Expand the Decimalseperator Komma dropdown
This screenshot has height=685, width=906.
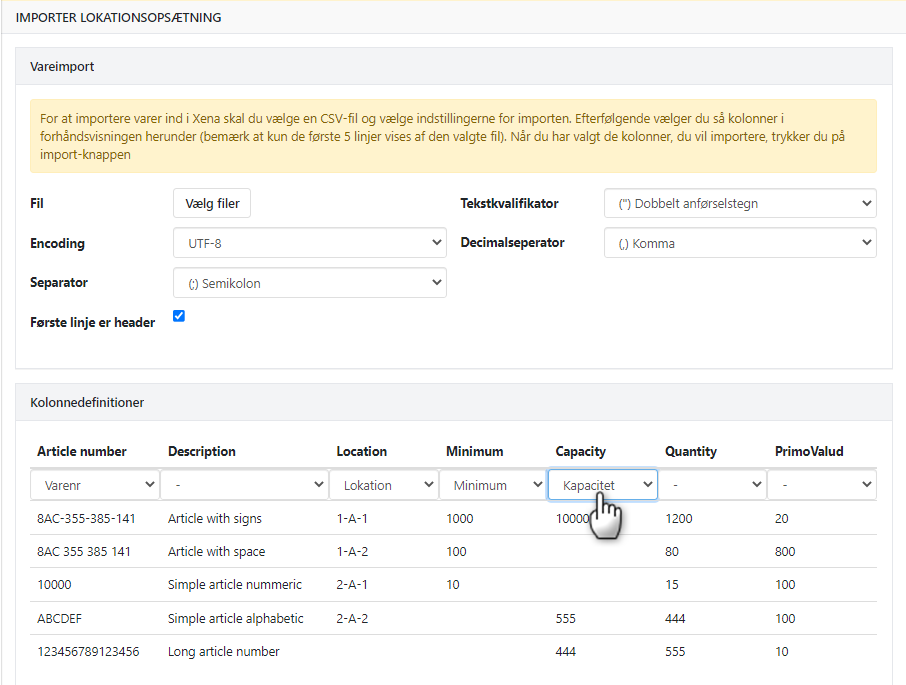tap(739, 243)
